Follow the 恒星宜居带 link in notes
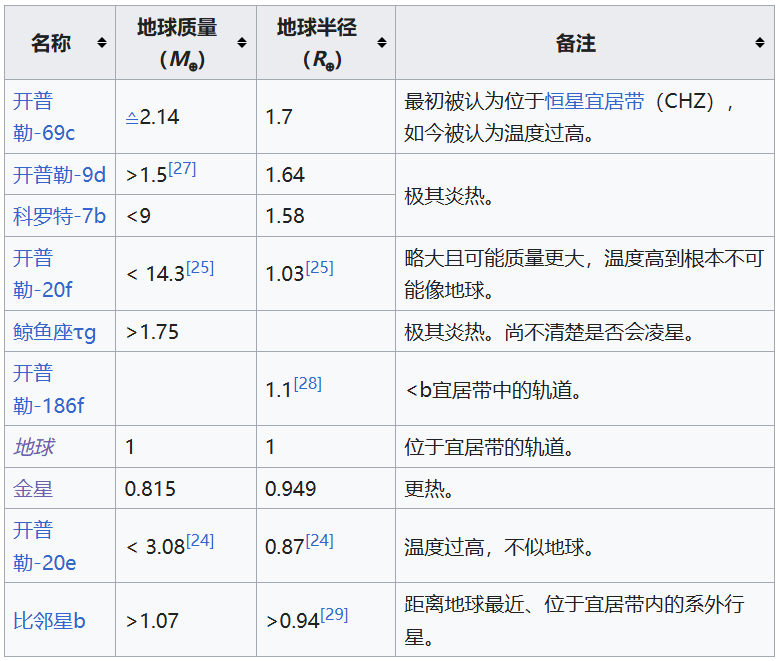 (594, 101)
